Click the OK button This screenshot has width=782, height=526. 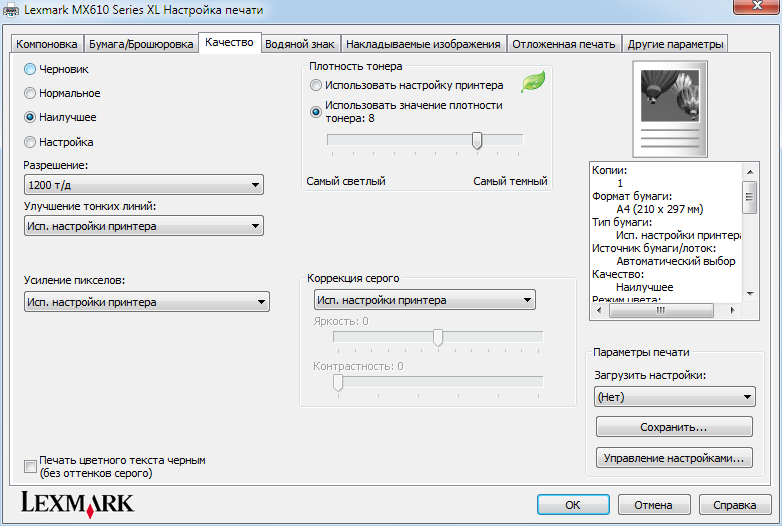[573, 505]
